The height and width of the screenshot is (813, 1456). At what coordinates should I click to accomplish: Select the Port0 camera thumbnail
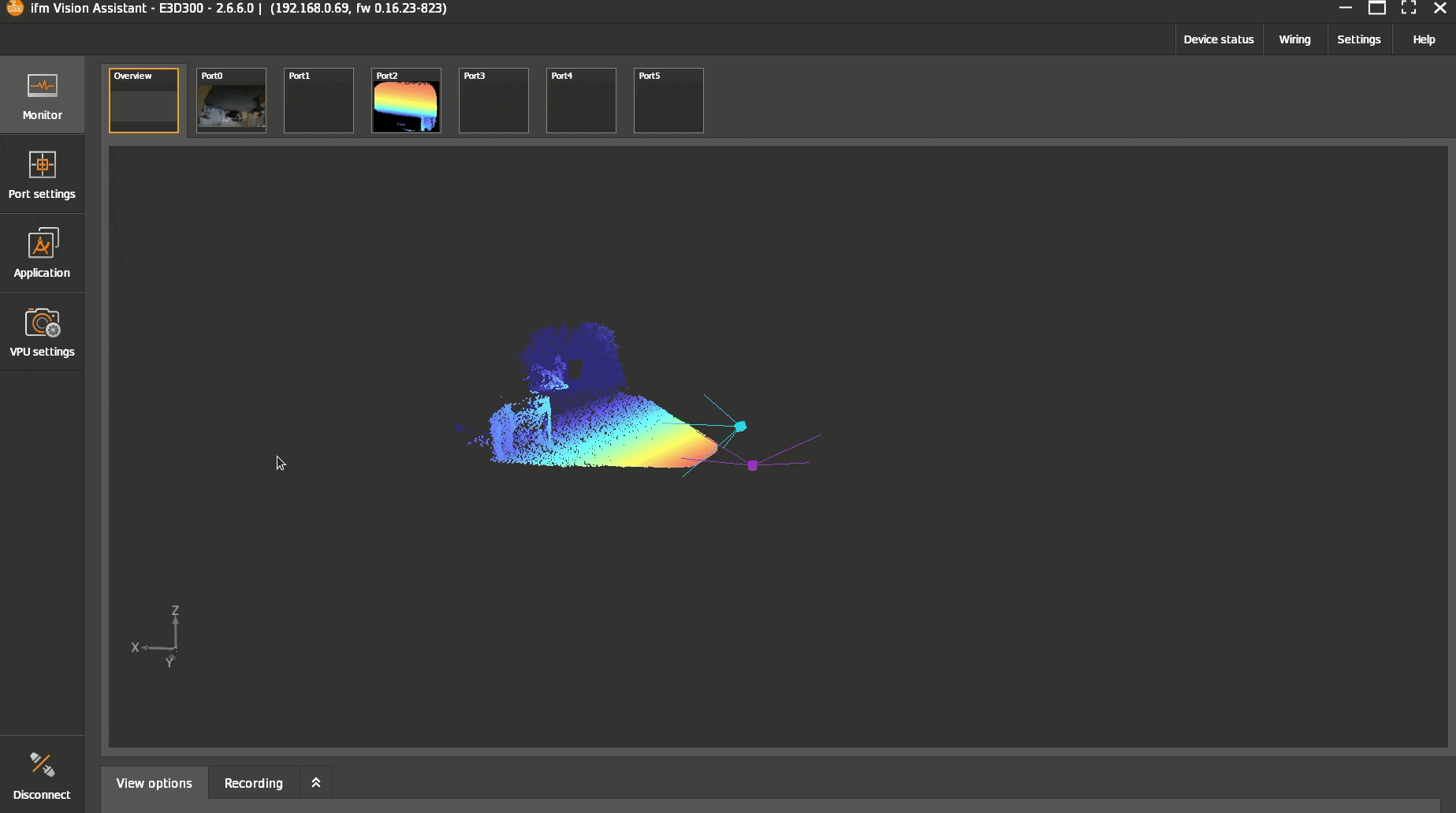(x=231, y=101)
